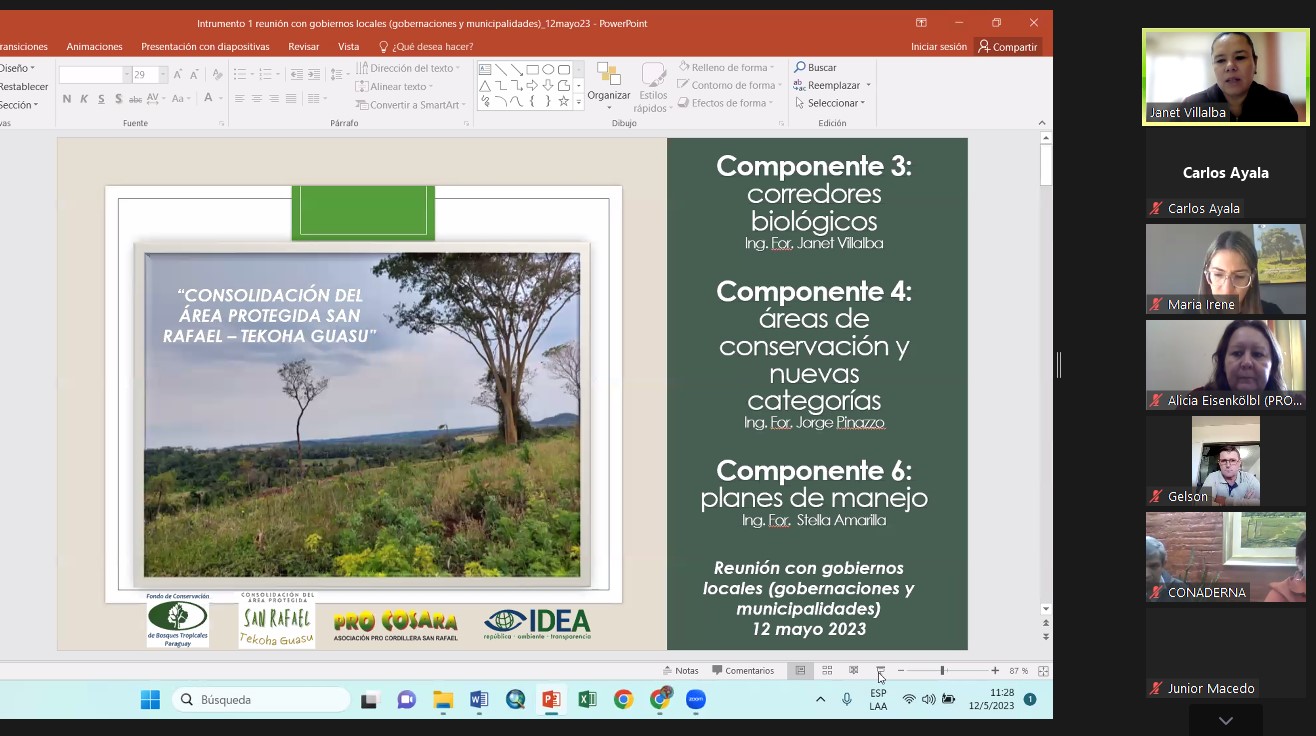
Task: Select the right arrow shape in the gallery
Action: point(532,86)
